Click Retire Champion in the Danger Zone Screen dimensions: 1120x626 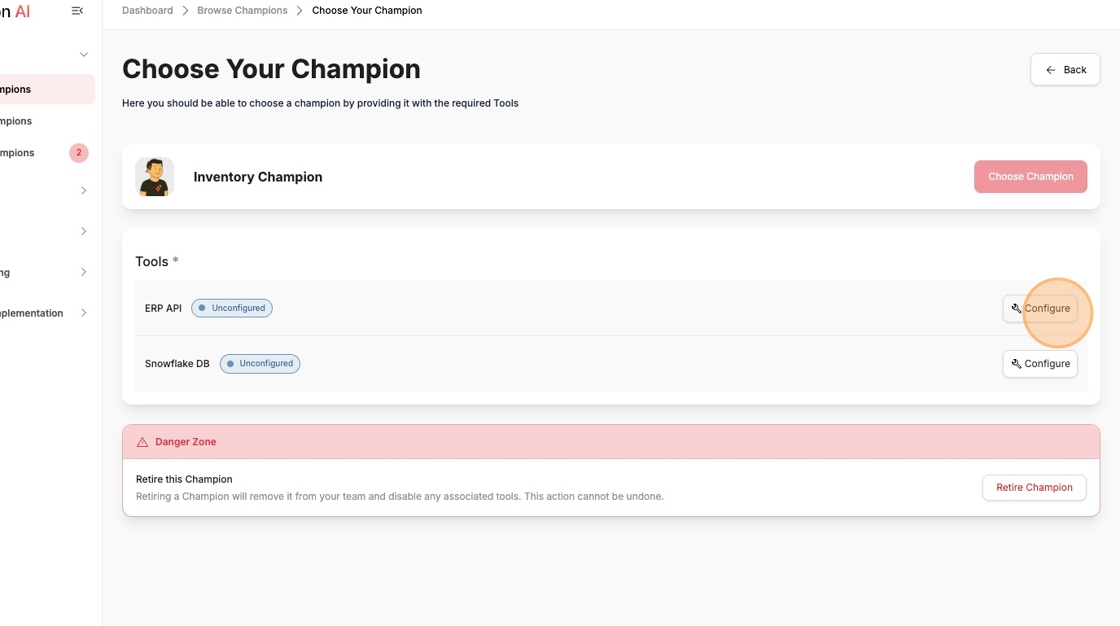click(1034, 487)
